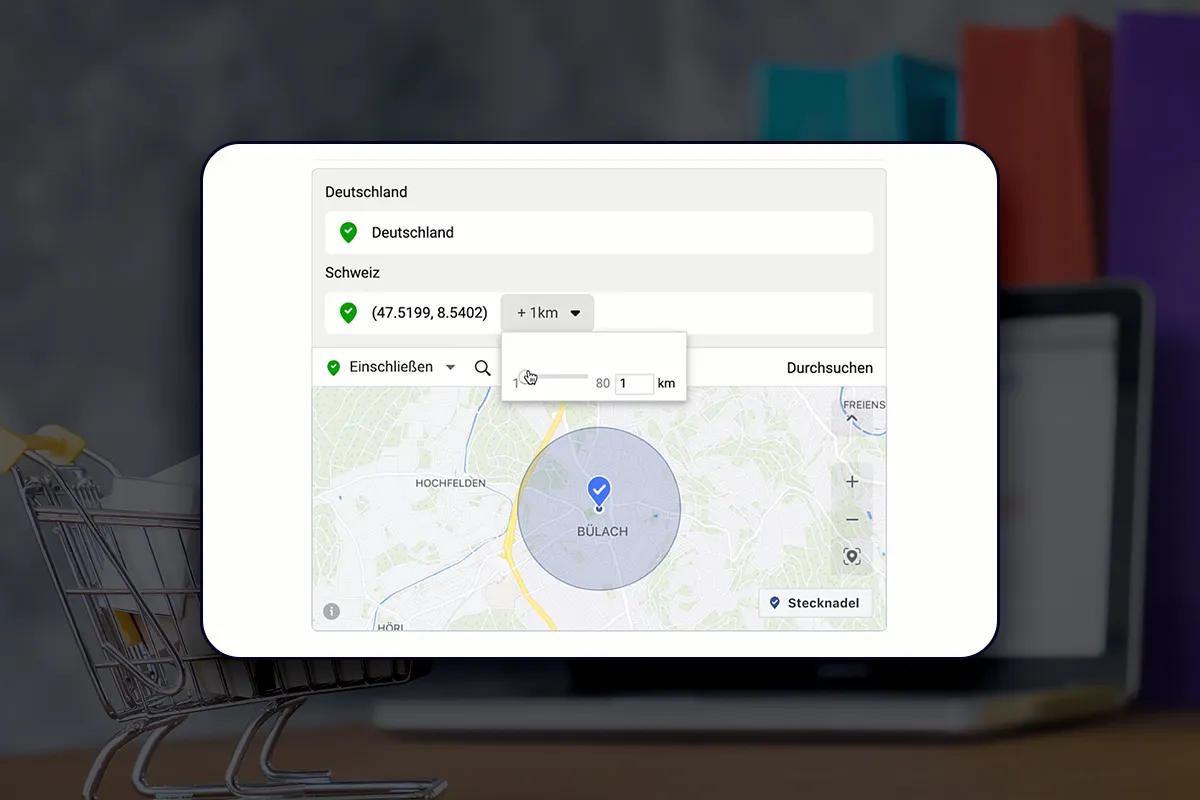The height and width of the screenshot is (800, 1200).
Task: Click the BÜLACH label on the map
Action: coord(602,532)
